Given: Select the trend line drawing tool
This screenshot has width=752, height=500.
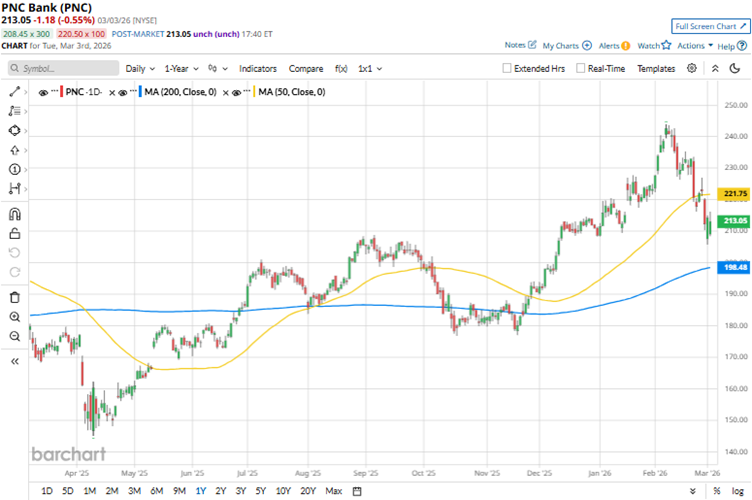Looking at the screenshot, I should point(14,91).
